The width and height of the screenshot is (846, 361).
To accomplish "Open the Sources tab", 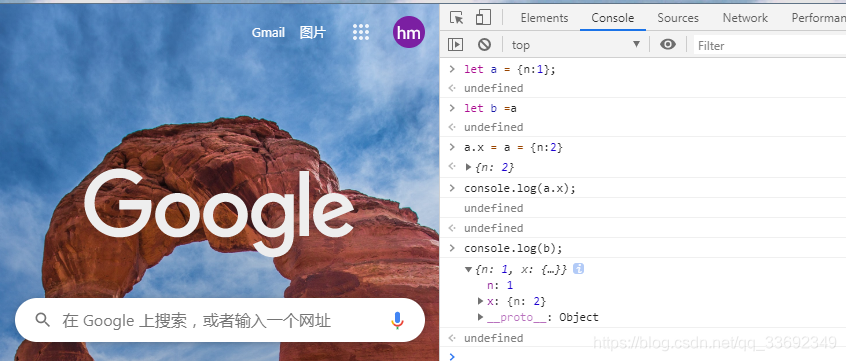I will coord(678,18).
